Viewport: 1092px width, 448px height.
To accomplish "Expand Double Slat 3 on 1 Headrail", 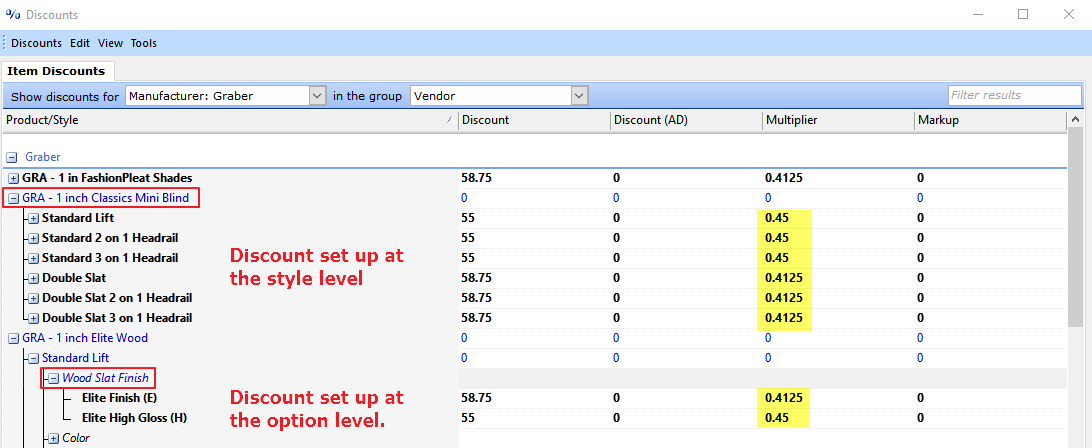I will point(33,318).
